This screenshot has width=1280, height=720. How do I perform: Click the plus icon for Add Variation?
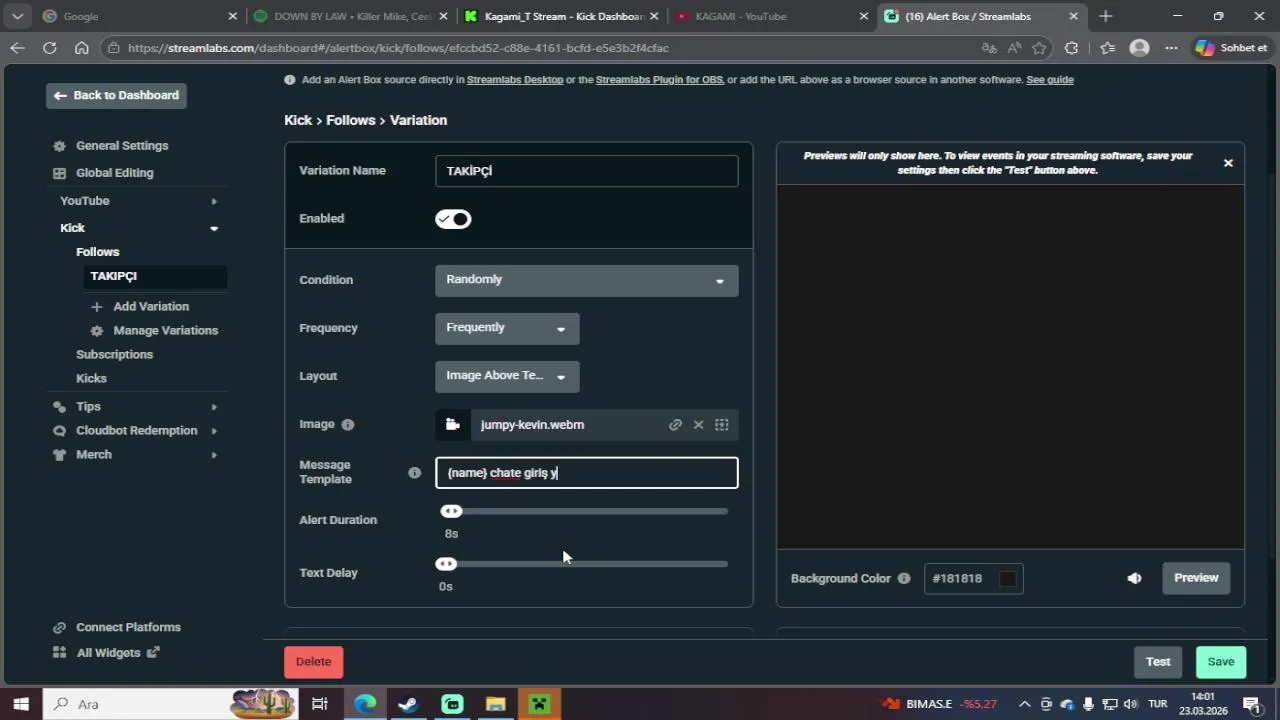click(97, 307)
